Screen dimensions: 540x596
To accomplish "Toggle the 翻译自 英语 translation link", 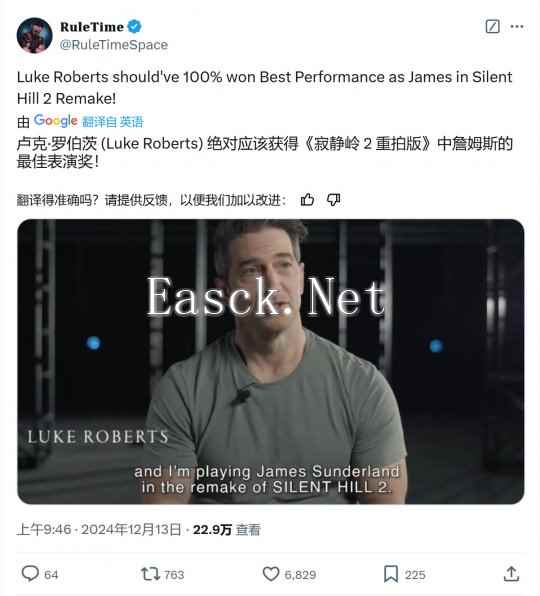I will pos(112,122).
